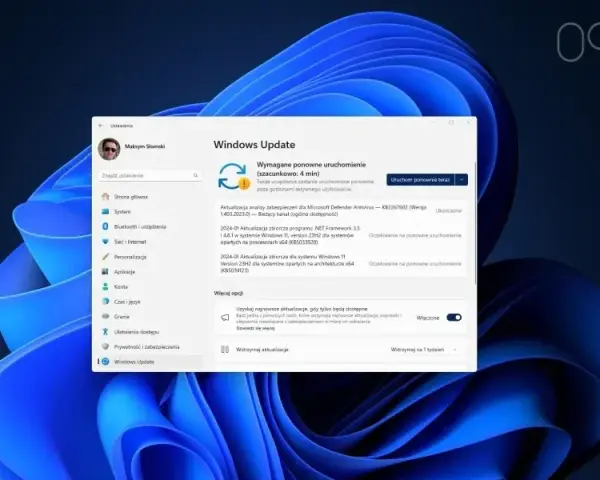Click 'Więcej opcji' section heading
The width and height of the screenshot is (600, 480).
(228, 293)
